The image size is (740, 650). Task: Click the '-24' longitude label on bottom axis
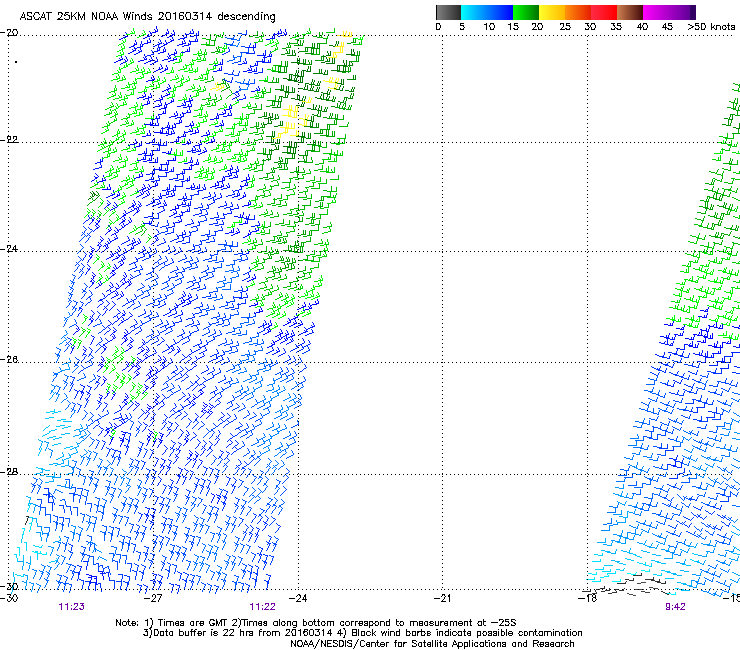(x=298, y=599)
